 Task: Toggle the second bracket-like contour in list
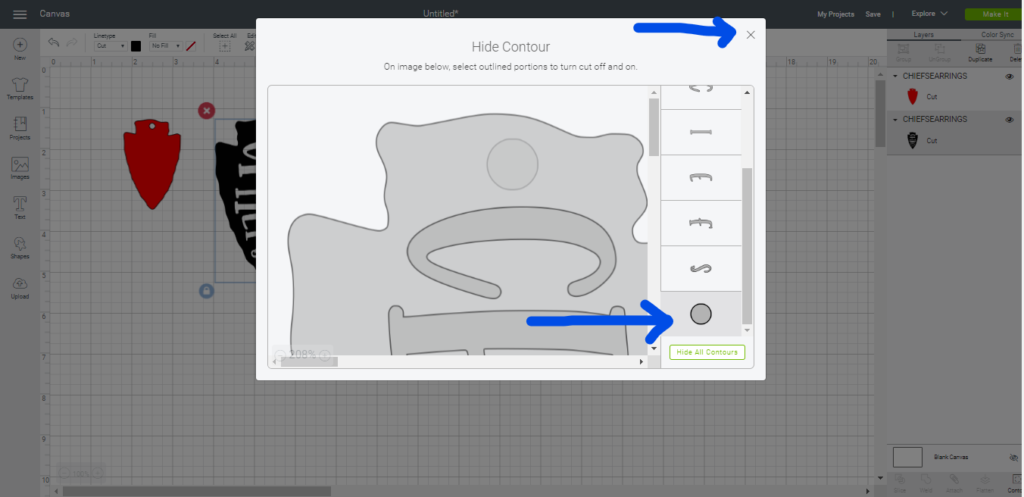tap(701, 223)
